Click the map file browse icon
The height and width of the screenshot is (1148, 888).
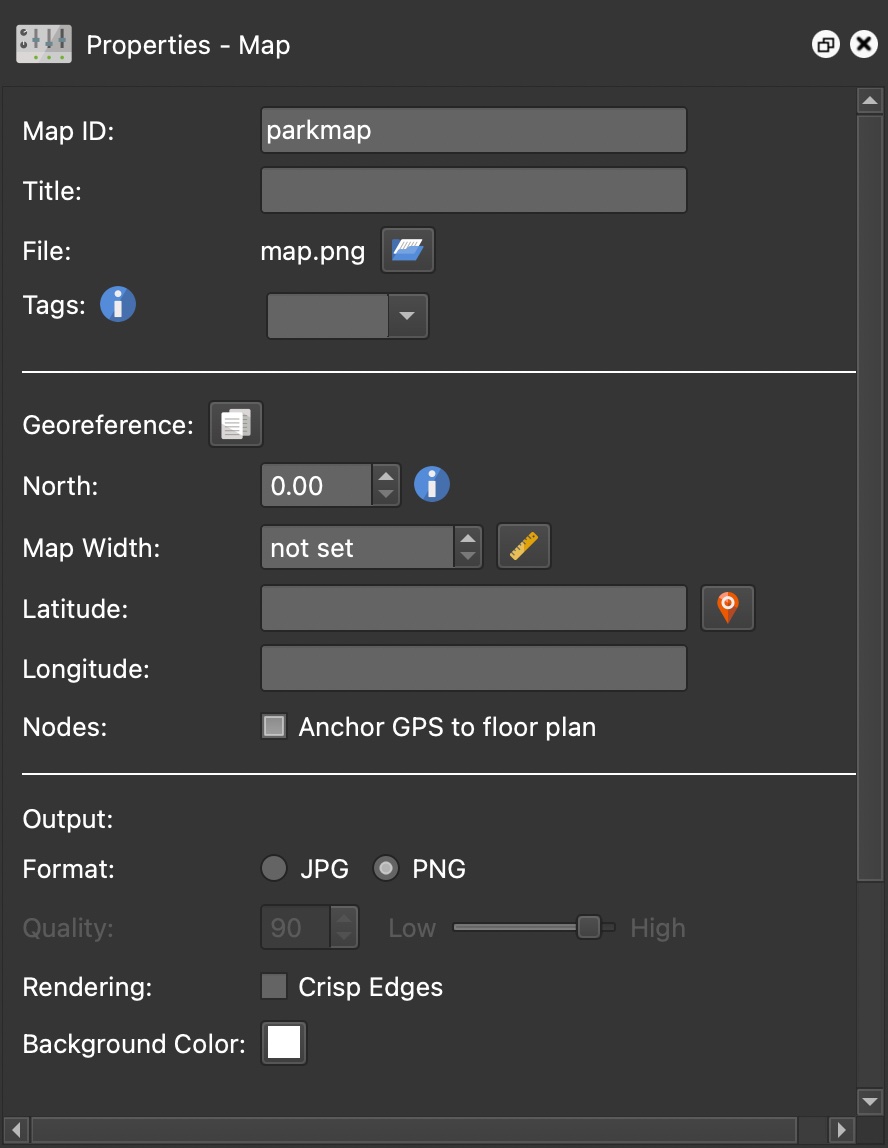pyautogui.click(x=408, y=250)
